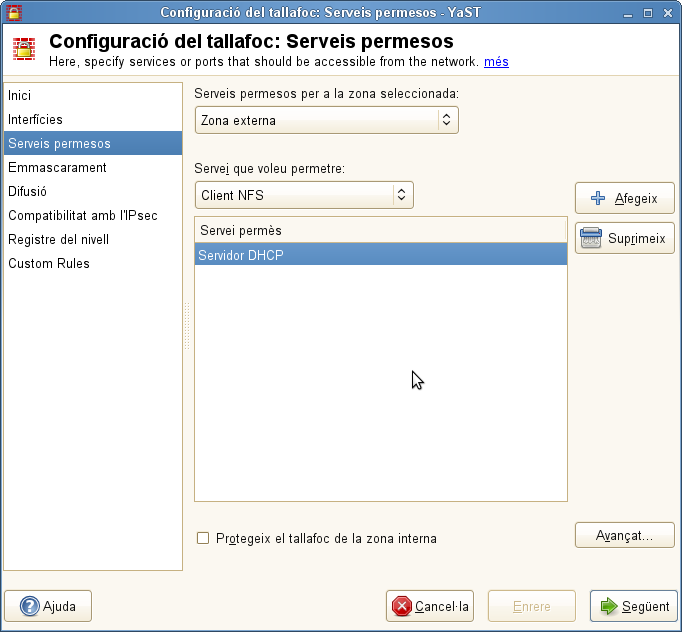Image resolution: width=682 pixels, height=632 pixels.
Task: Open the Inici section
Action: point(20,95)
